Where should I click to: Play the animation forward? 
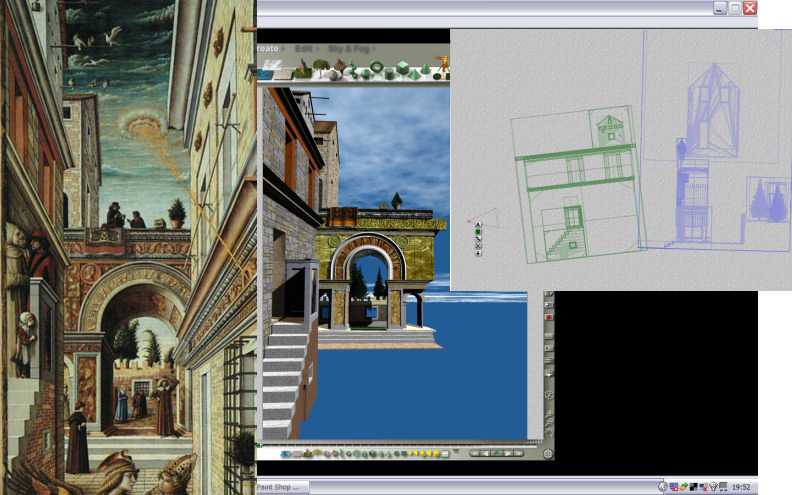[x=508, y=453]
